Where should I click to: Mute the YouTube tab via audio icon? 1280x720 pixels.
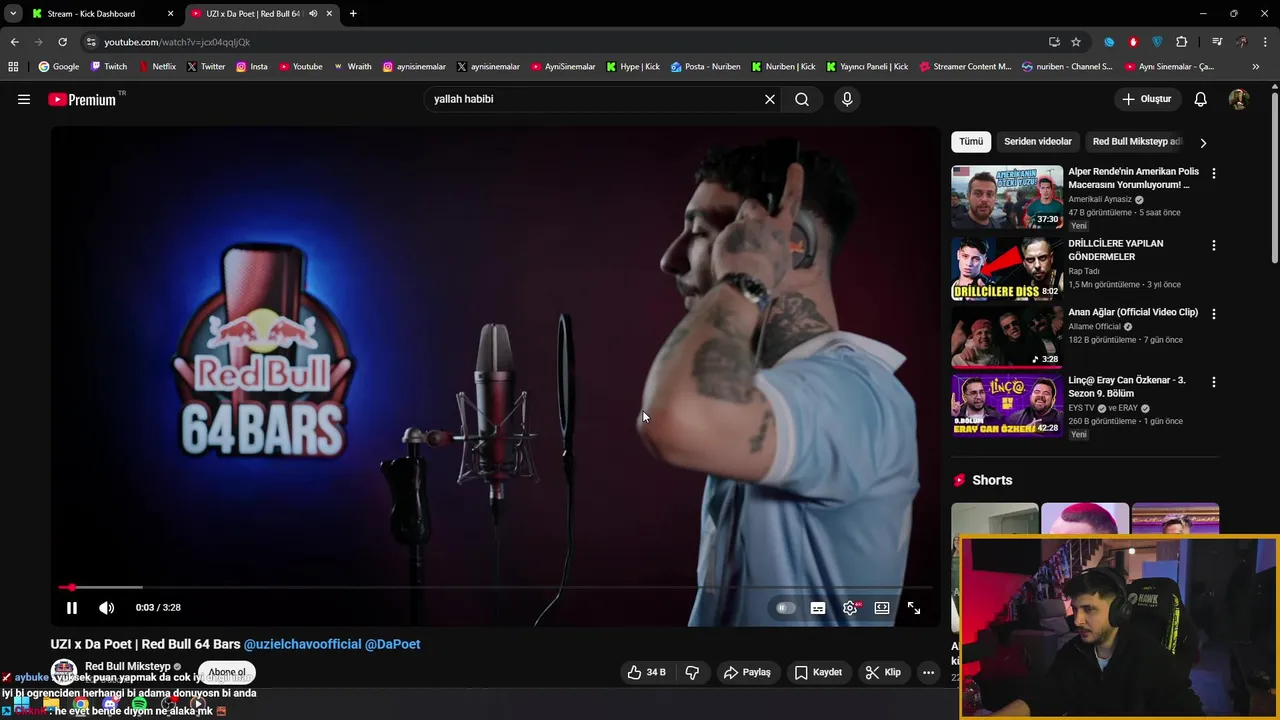313,13
